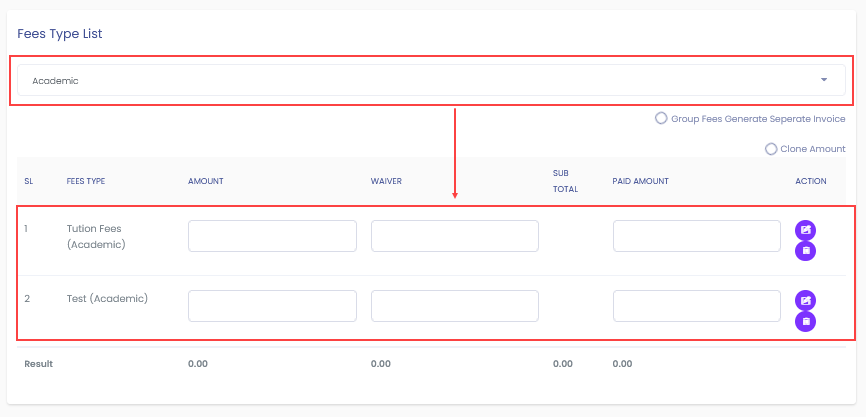Image resolution: width=866 pixels, height=417 pixels.
Task: Click the edit icon for Tution Fees row
Action: (x=805, y=230)
